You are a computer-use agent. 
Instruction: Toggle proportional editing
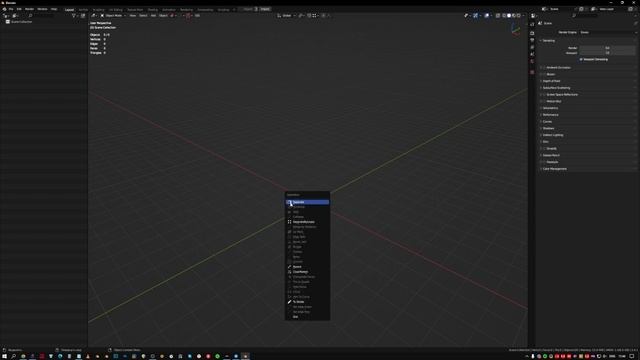[323, 16]
